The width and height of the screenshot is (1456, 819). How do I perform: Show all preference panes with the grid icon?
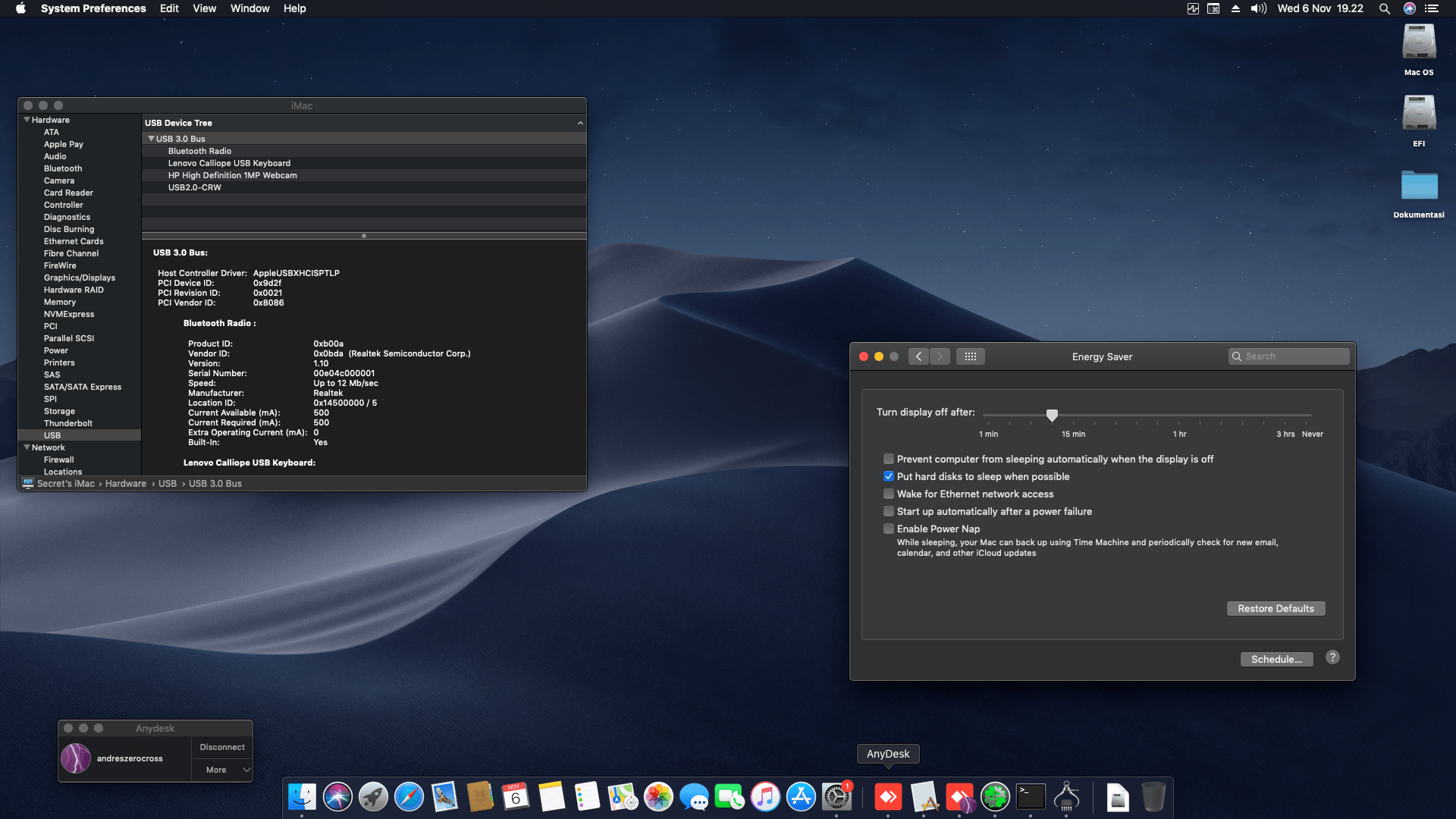tap(971, 356)
